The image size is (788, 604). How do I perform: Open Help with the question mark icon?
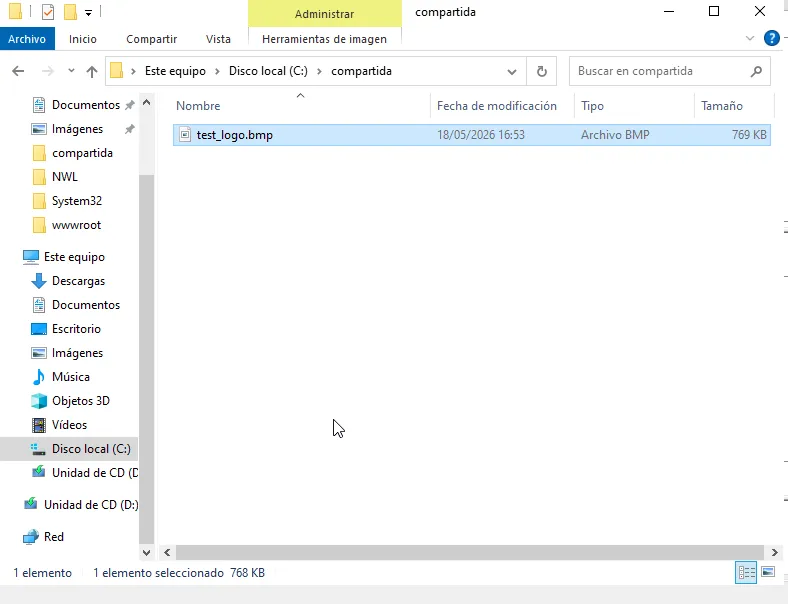point(771,38)
